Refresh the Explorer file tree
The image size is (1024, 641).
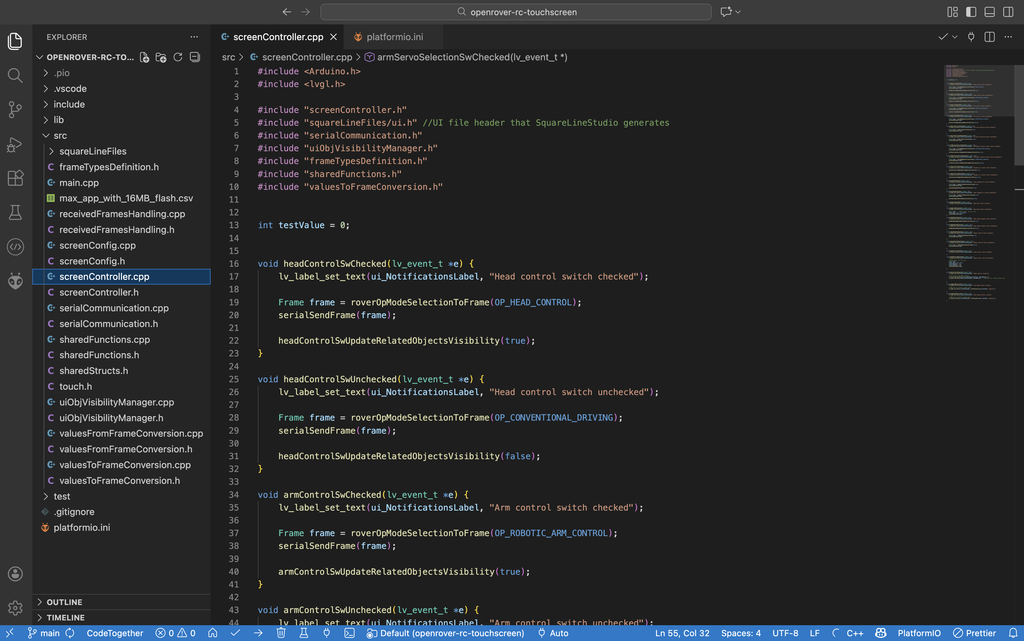pos(178,57)
